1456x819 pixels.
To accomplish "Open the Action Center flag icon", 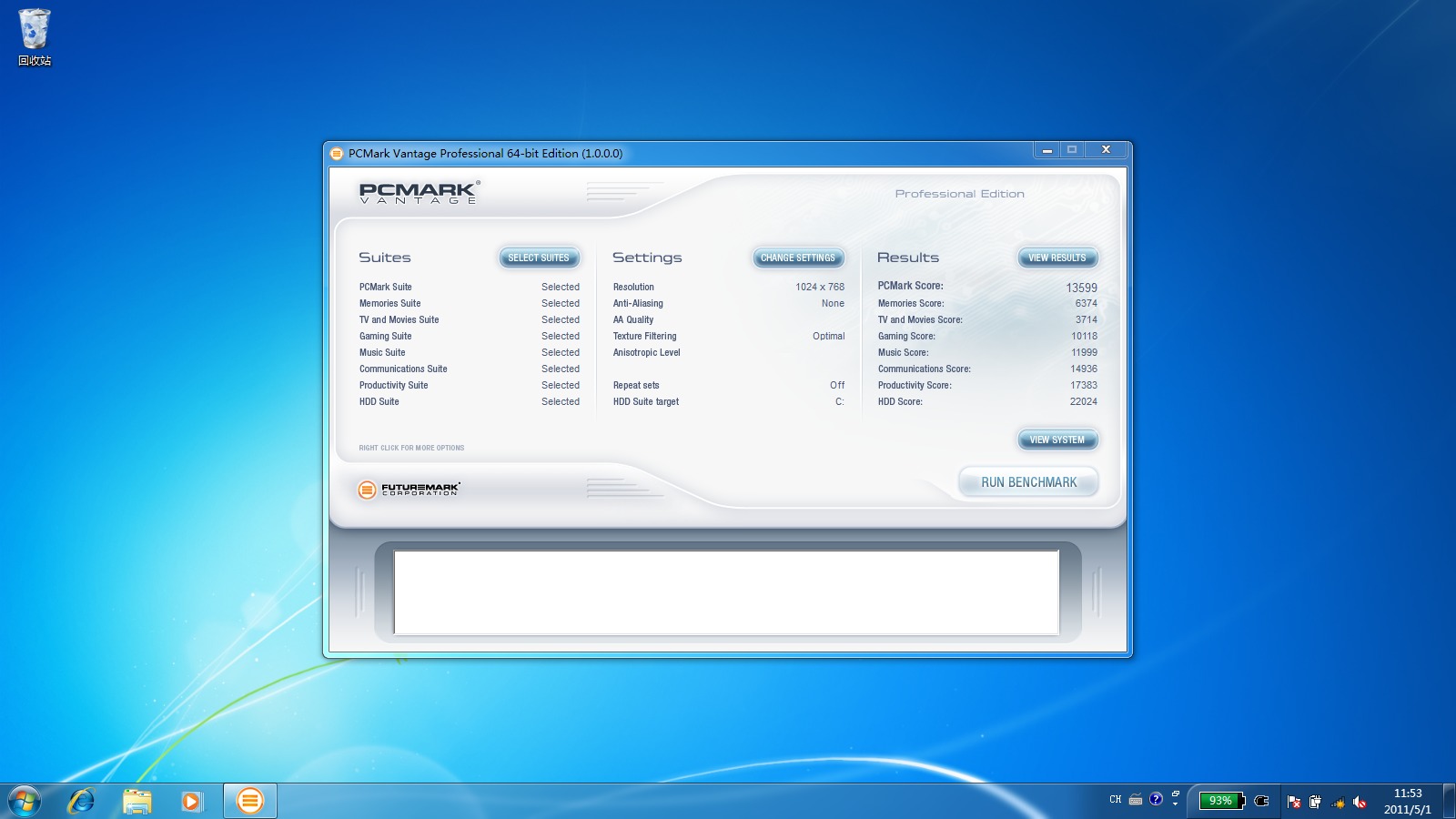I will (1294, 802).
